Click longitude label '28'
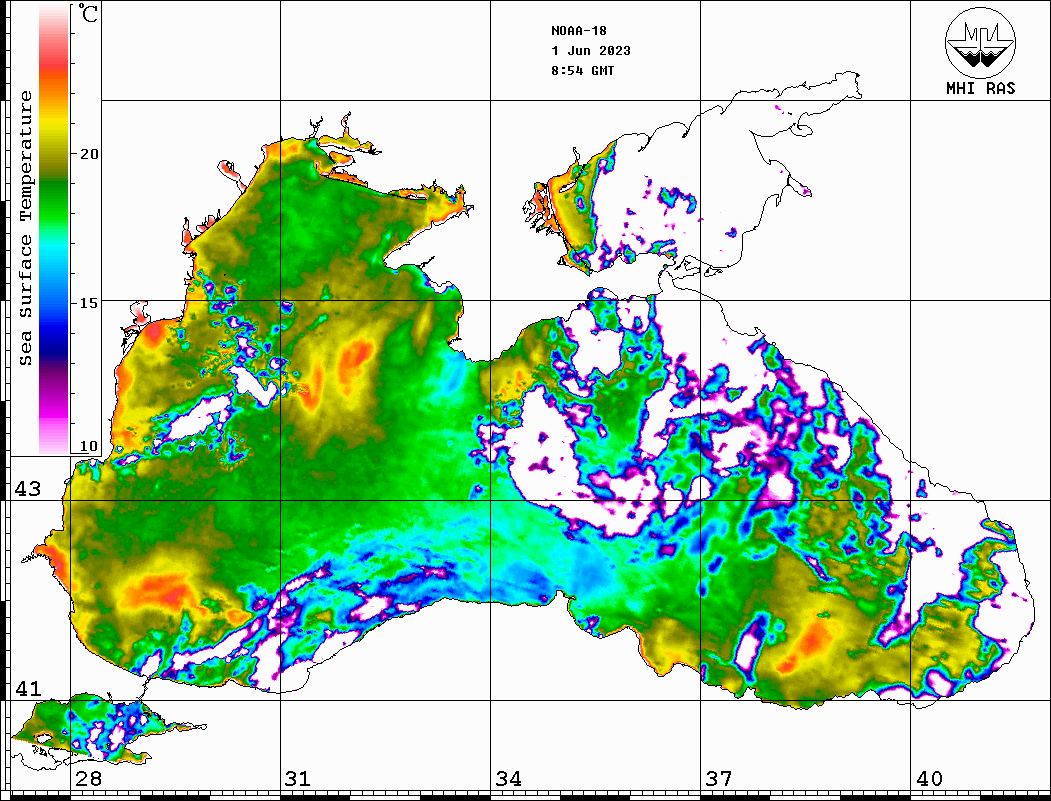This screenshot has width=1051, height=801. (x=88, y=779)
